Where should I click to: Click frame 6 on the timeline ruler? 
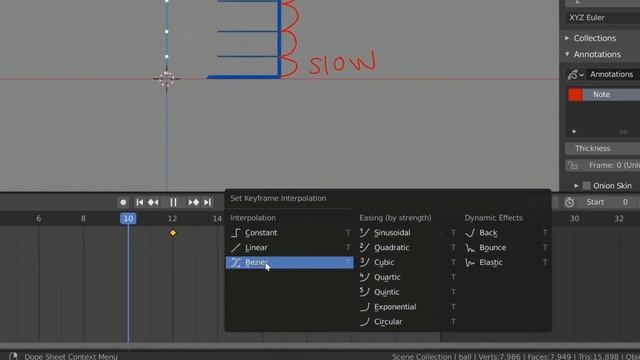[38, 218]
